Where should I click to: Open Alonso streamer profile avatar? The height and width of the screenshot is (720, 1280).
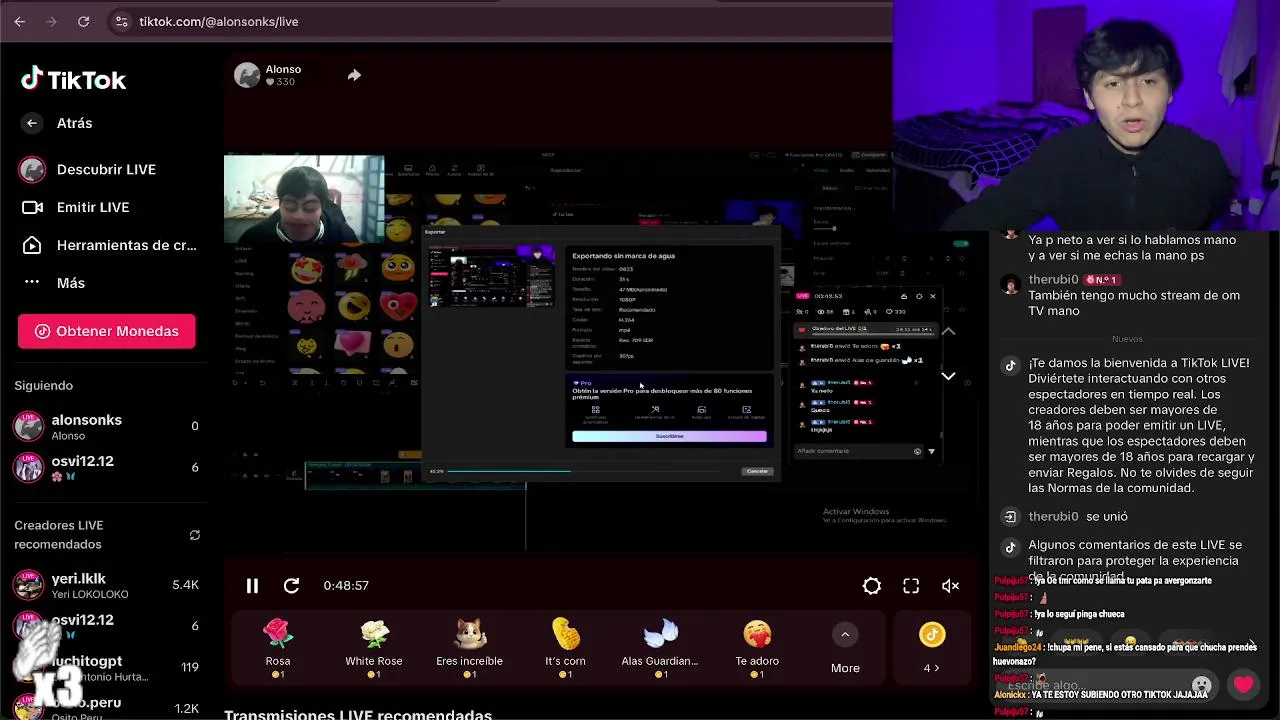(247, 75)
